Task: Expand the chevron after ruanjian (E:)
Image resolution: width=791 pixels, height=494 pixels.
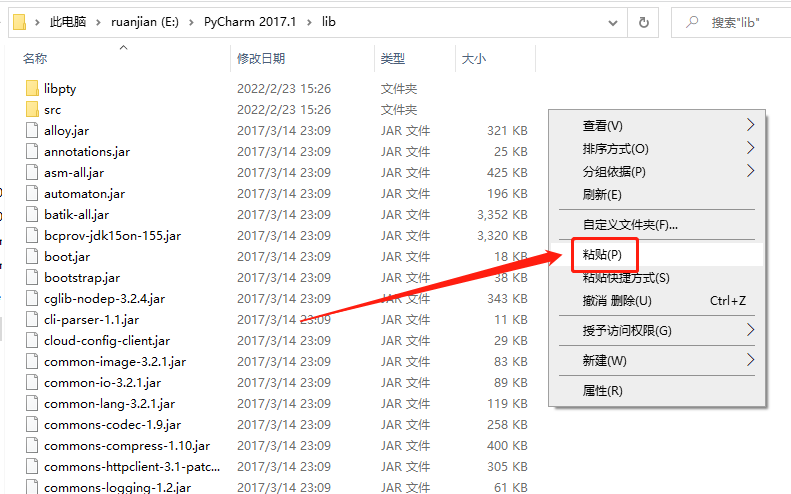Action: 191,22
